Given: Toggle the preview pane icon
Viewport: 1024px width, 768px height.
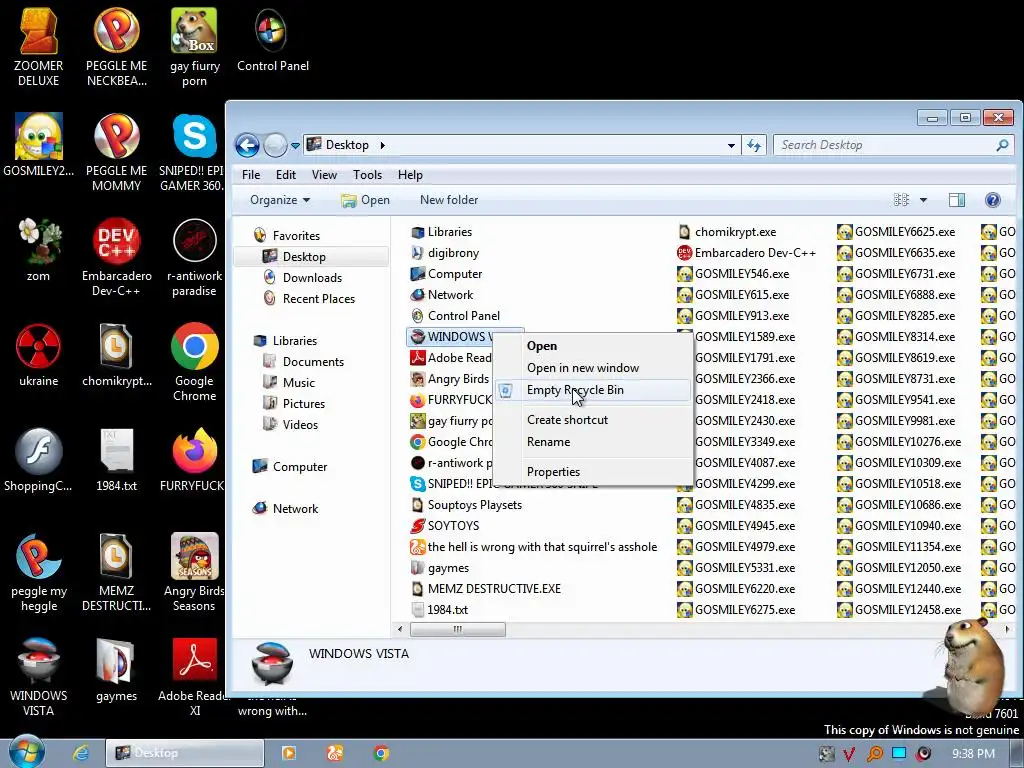Looking at the screenshot, I should coord(957,200).
